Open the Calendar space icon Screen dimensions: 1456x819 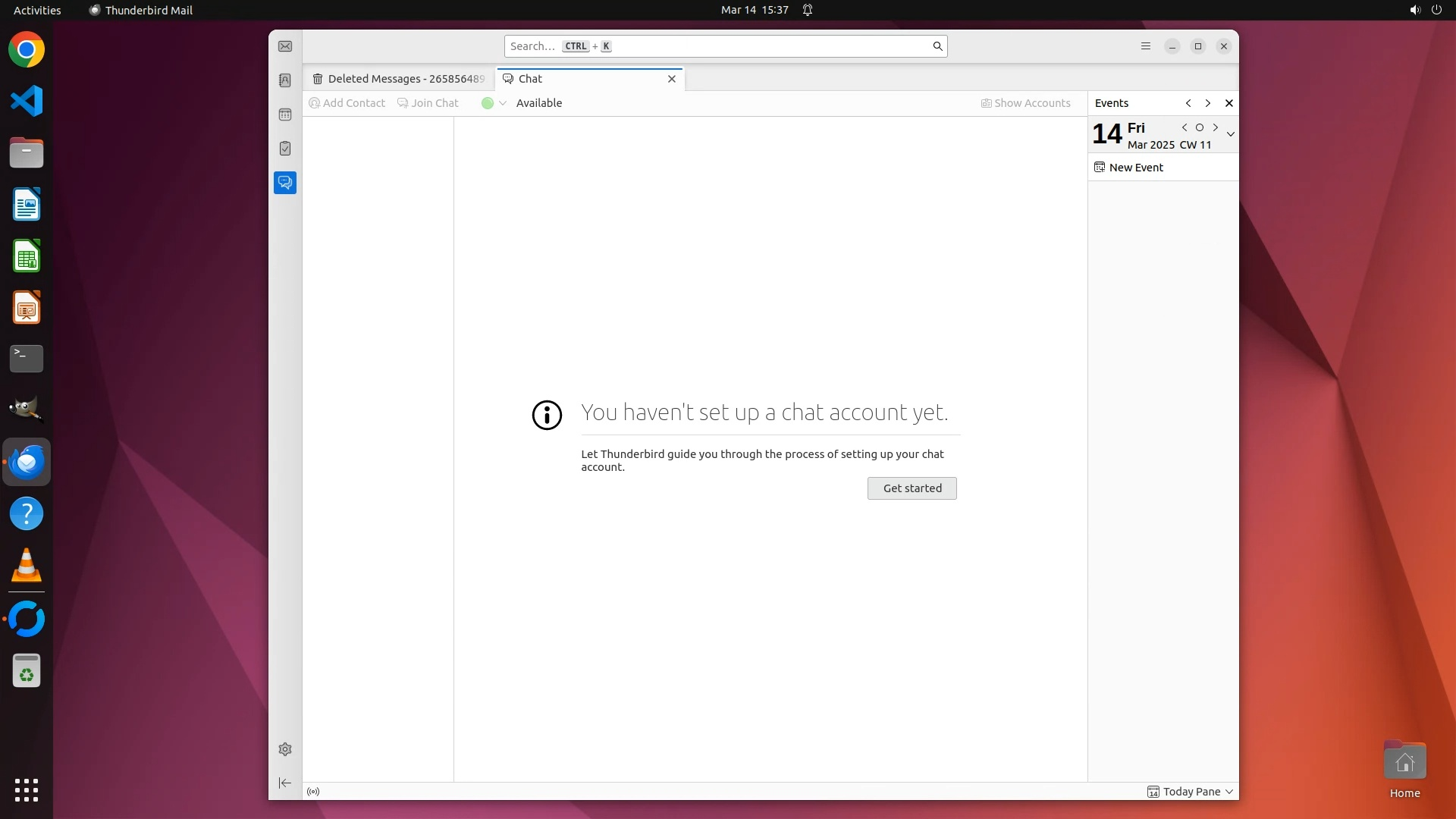coord(285,115)
